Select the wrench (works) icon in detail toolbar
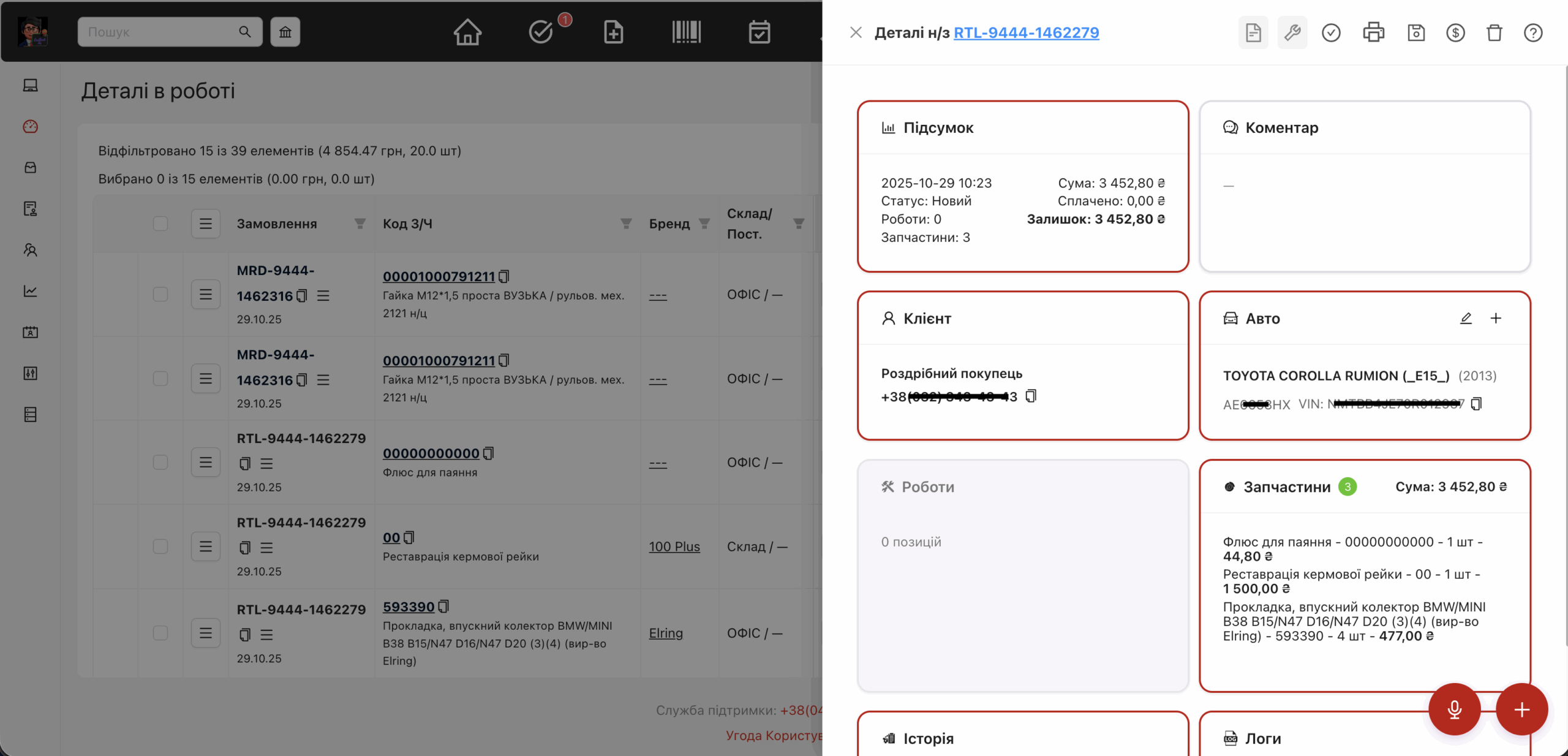Viewport: 1568px width, 756px height. pos(1292,32)
